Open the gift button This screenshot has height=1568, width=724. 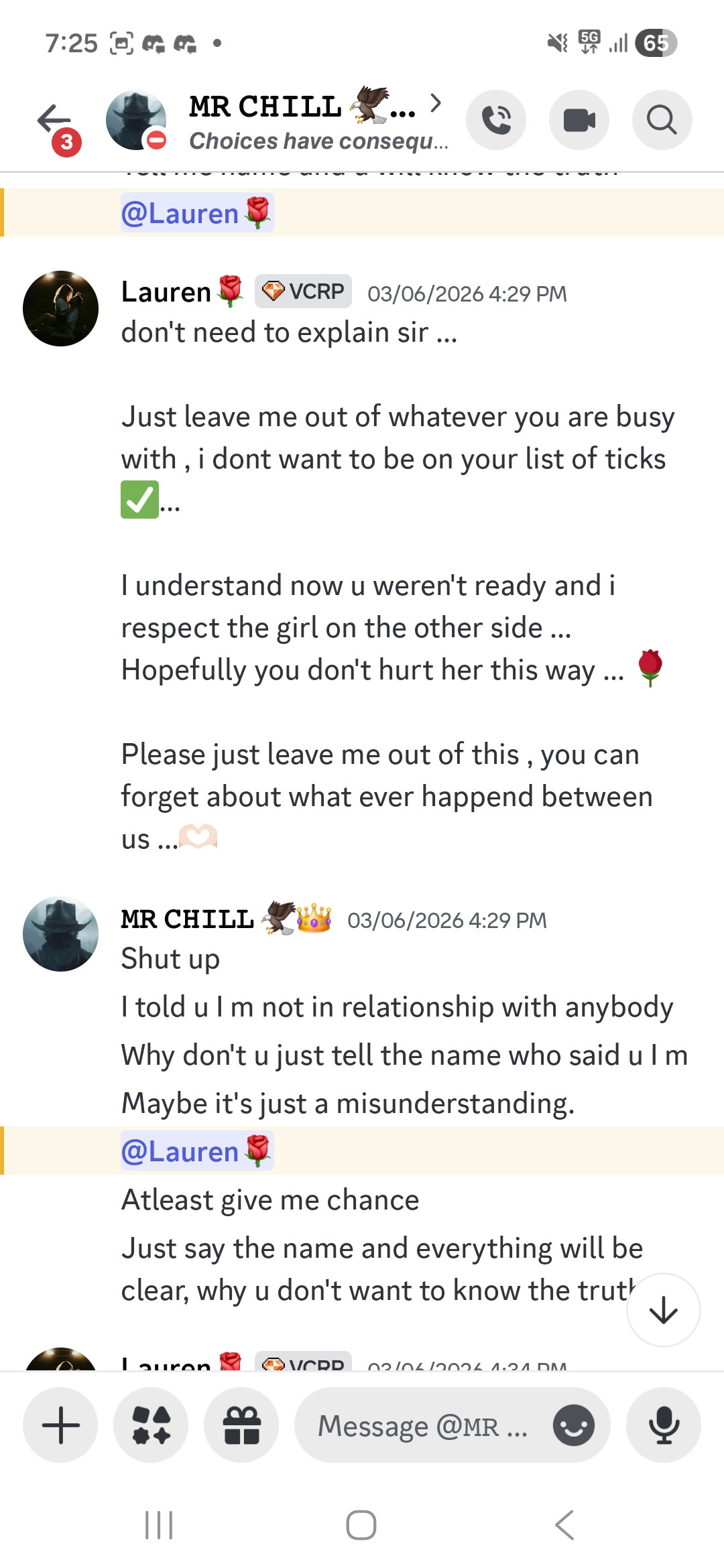241,1425
